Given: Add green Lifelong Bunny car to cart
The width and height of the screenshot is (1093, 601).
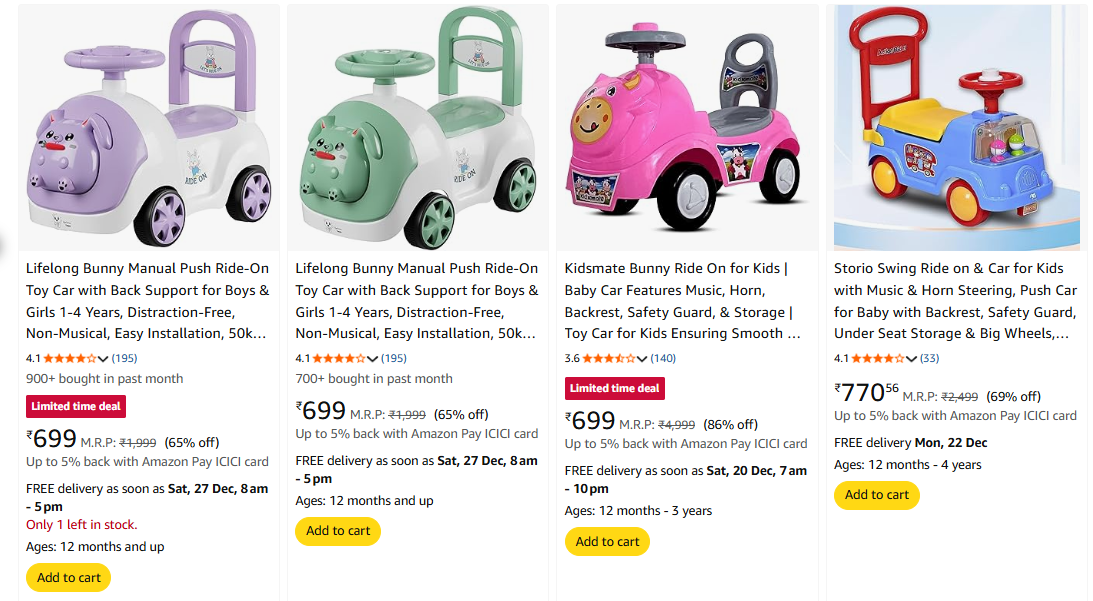Looking at the screenshot, I should tap(338, 531).
